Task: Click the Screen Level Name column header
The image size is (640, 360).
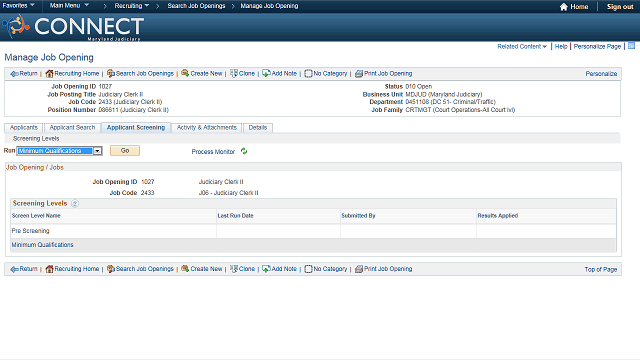Action: point(36,216)
